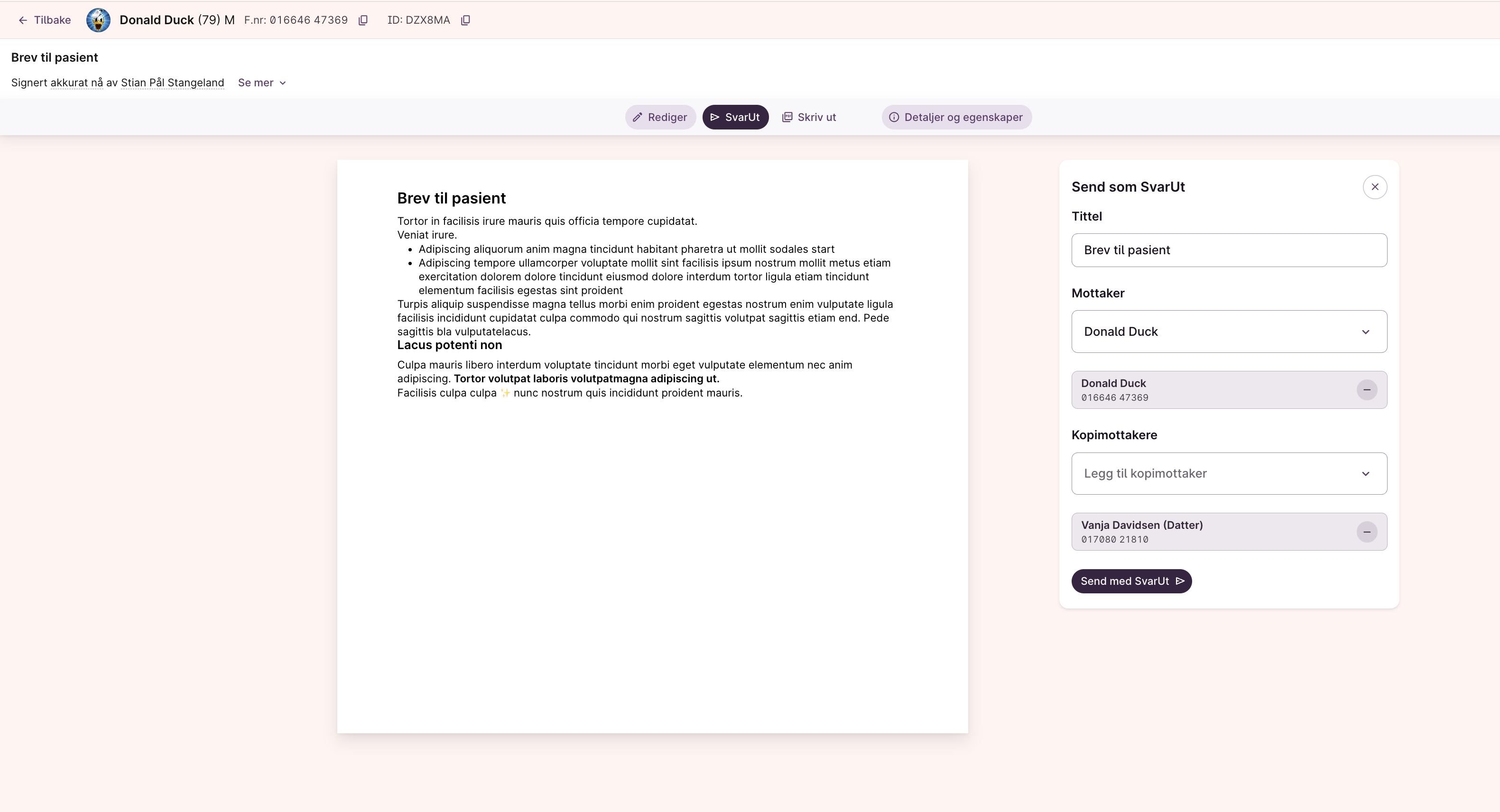Click the Rediger pencil button

click(x=660, y=117)
